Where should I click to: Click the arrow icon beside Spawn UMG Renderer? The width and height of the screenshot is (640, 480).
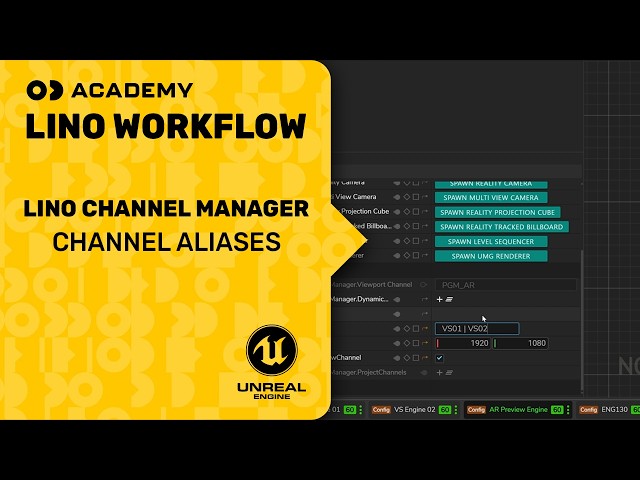click(x=424, y=256)
